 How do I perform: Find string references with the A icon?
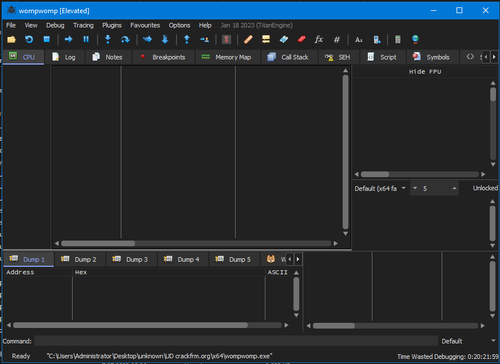point(359,39)
